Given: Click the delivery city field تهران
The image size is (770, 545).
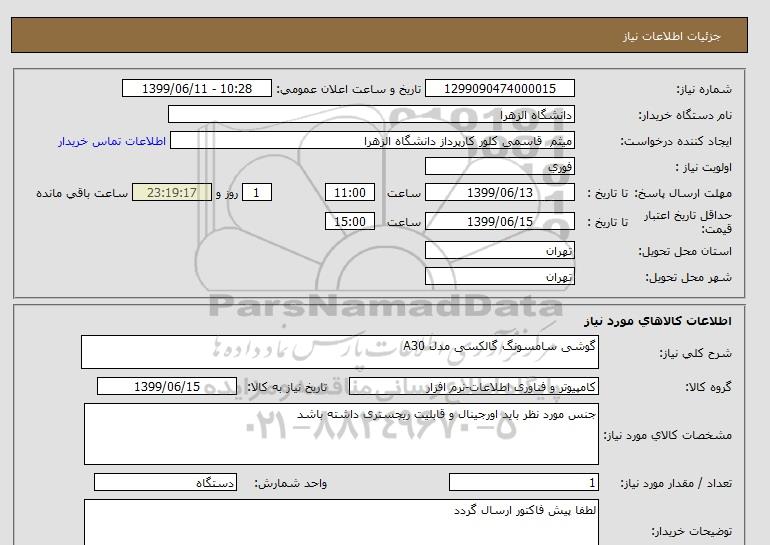Looking at the screenshot, I should click(x=499, y=276).
